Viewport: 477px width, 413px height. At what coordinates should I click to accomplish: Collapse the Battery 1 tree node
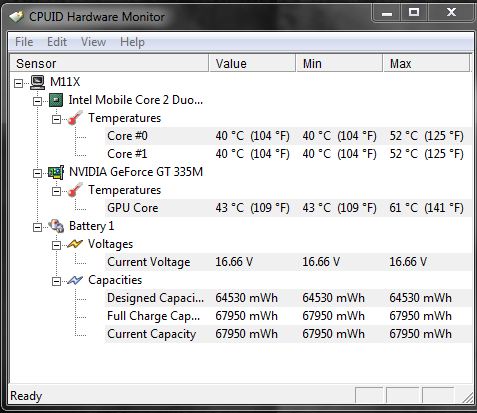point(37,227)
